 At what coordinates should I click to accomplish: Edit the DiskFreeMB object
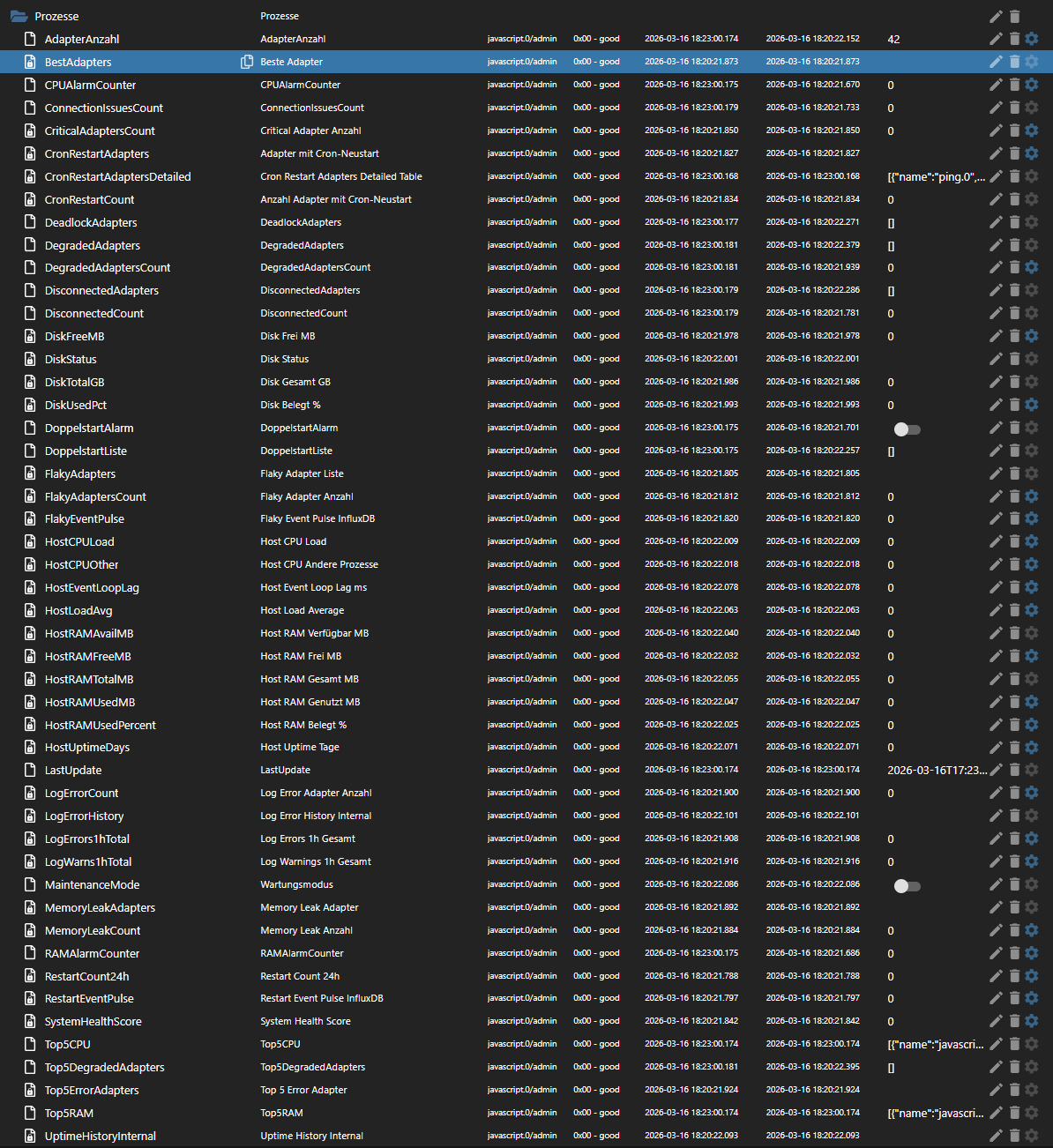tap(996, 336)
